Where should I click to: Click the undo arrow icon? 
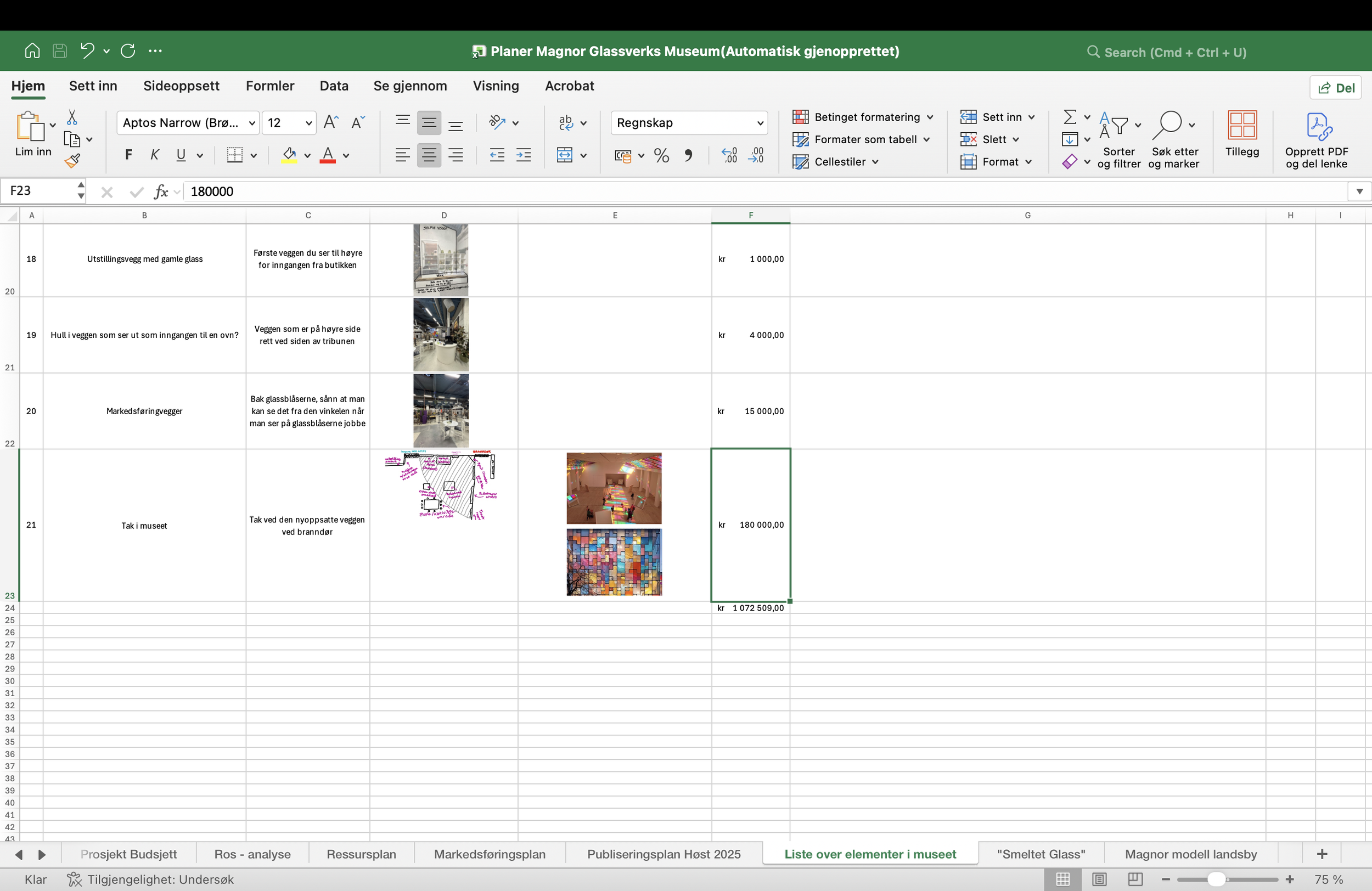click(x=88, y=50)
